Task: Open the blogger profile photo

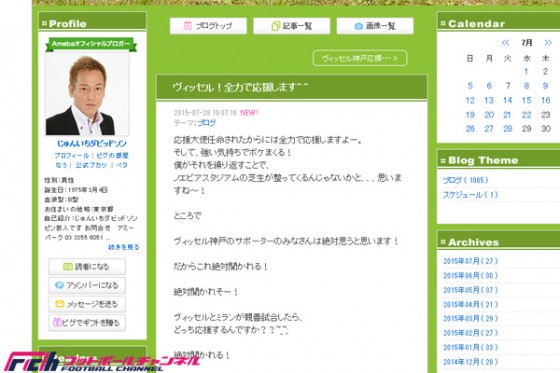Action: [x=87, y=94]
